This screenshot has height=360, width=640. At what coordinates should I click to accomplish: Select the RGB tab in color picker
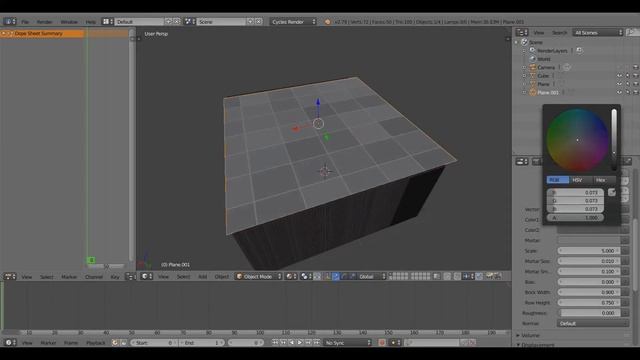[x=558, y=180]
